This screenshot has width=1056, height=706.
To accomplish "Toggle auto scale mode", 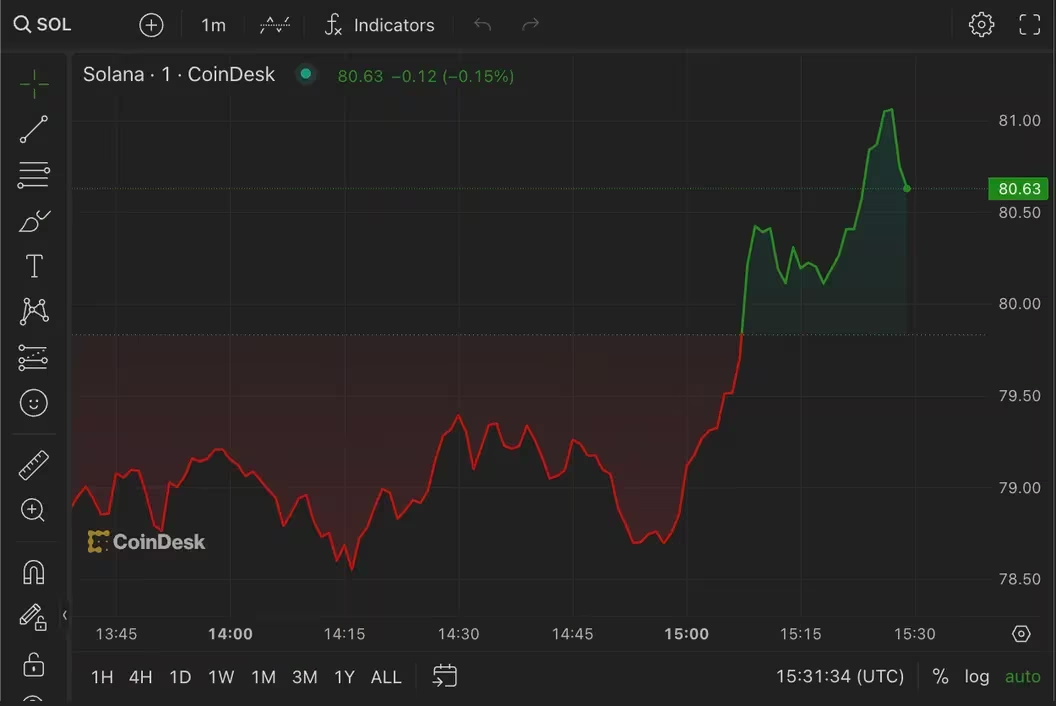I will [1022, 677].
